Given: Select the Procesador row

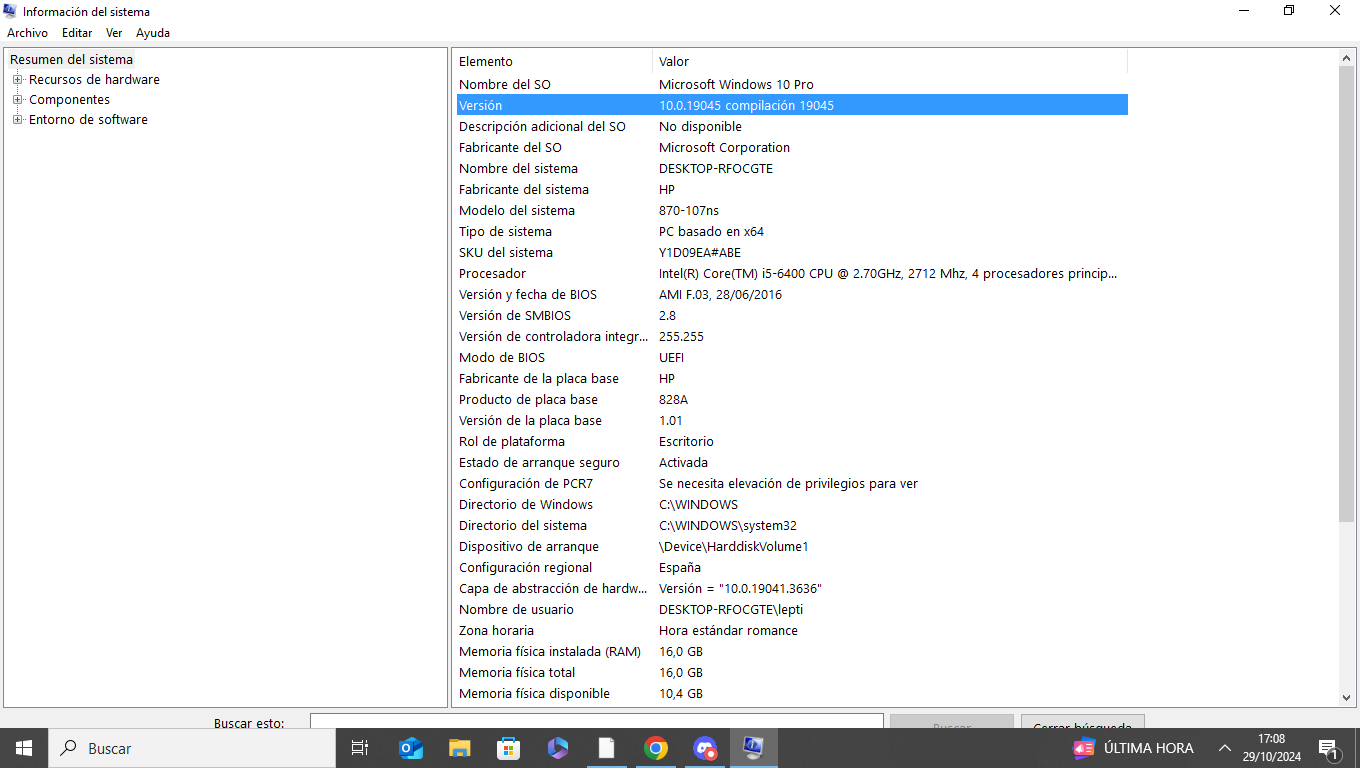Looking at the screenshot, I should 792,274.
